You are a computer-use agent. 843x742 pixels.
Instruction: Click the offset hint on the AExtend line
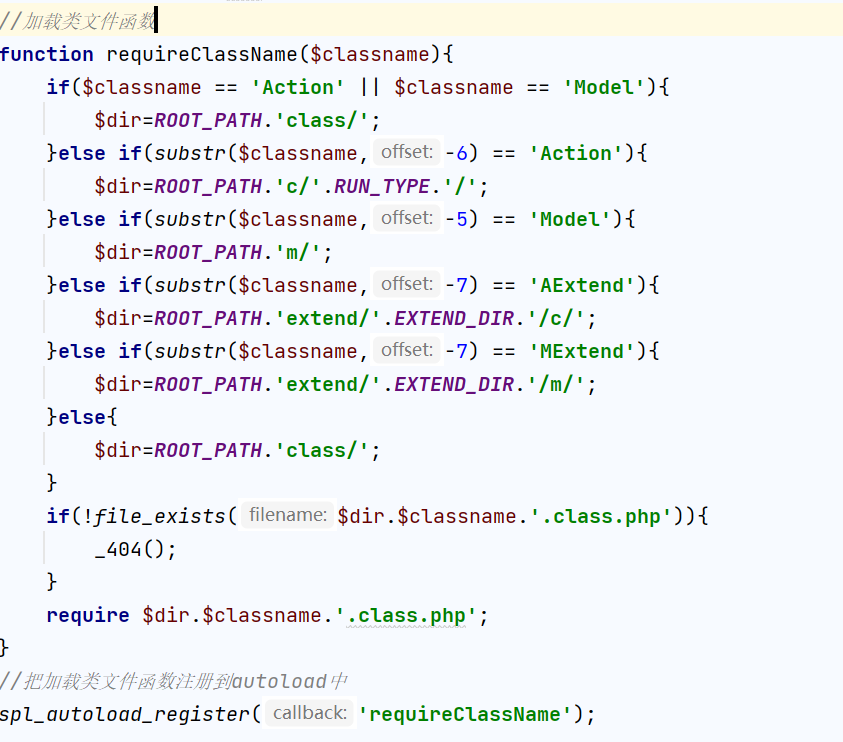point(406,284)
